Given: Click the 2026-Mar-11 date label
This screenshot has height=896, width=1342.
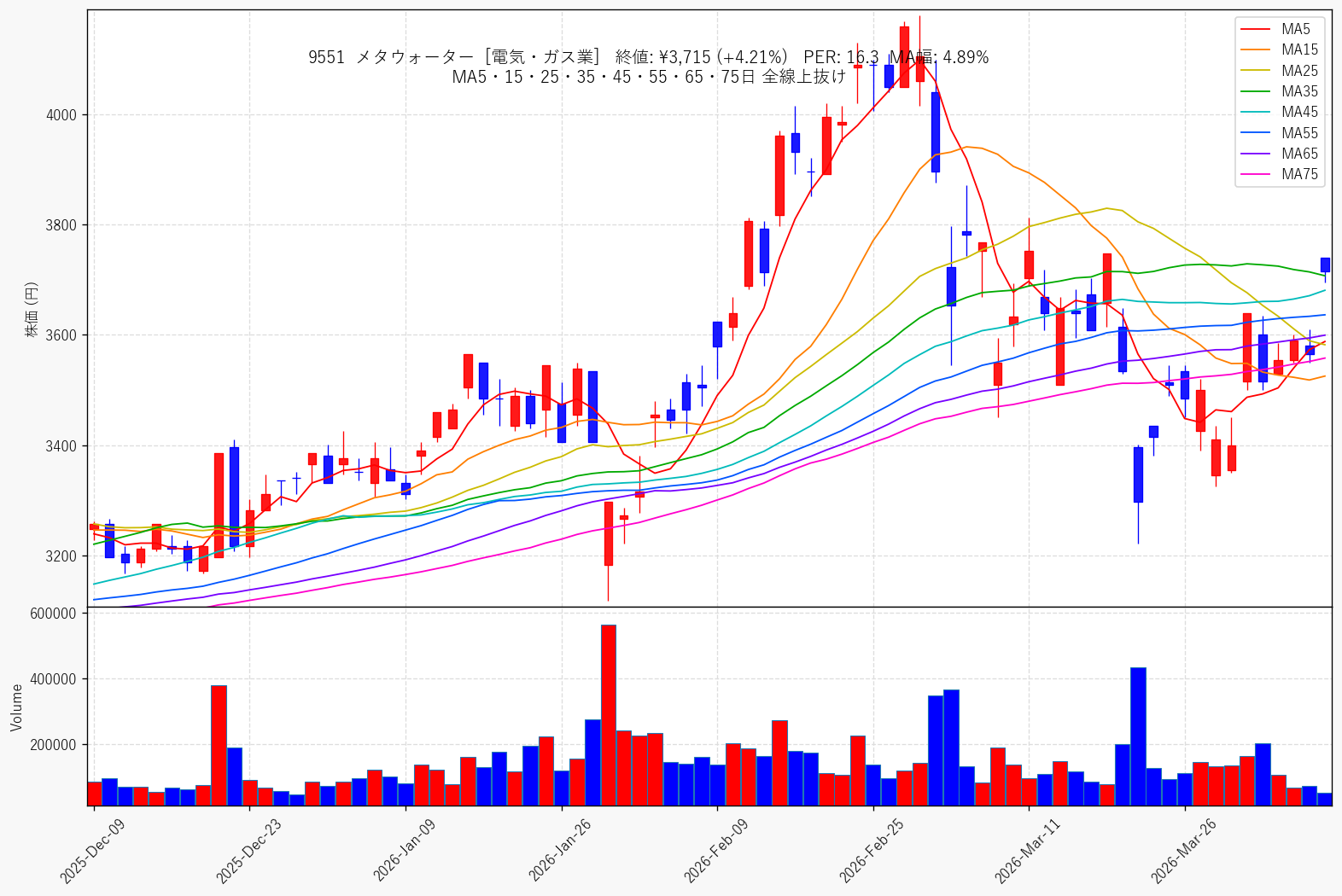Looking at the screenshot, I should click(x=1027, y=850).
